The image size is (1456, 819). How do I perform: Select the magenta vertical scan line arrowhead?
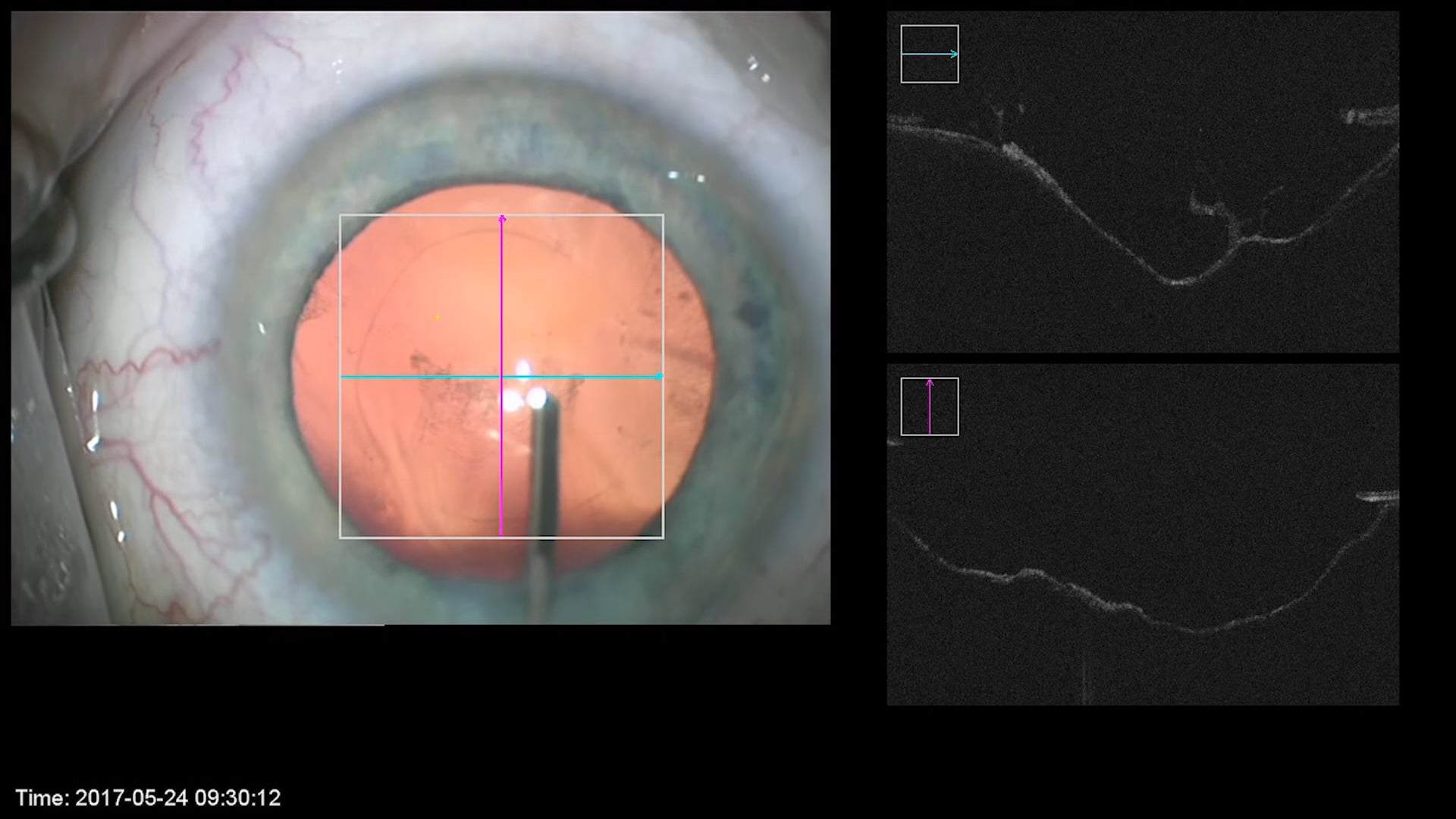pyautogui.click(x=501, y=220)
